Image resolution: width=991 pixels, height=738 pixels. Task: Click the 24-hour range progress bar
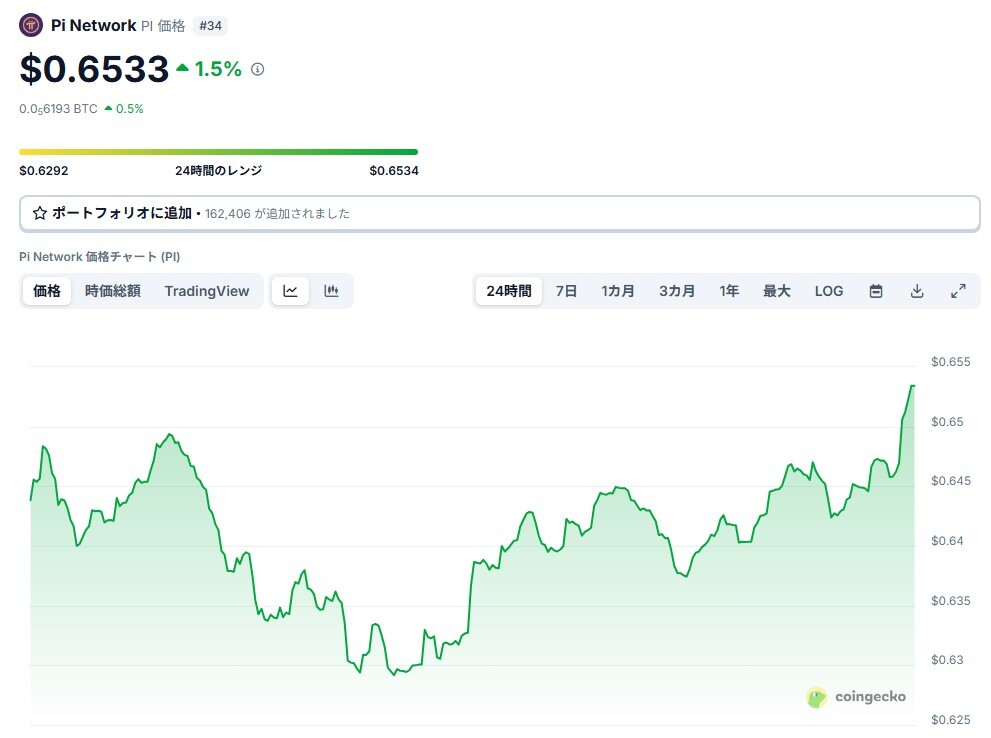point(218,152)
